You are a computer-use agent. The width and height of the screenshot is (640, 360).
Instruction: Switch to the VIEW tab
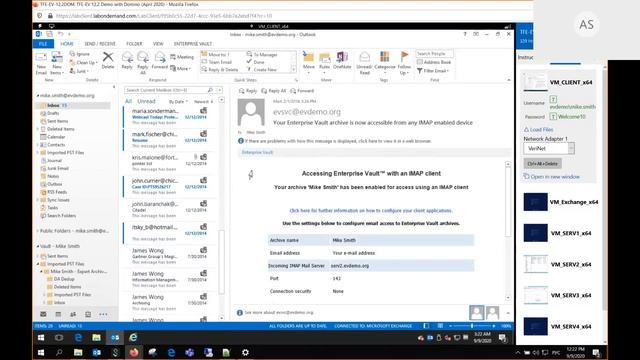point(158,44)
